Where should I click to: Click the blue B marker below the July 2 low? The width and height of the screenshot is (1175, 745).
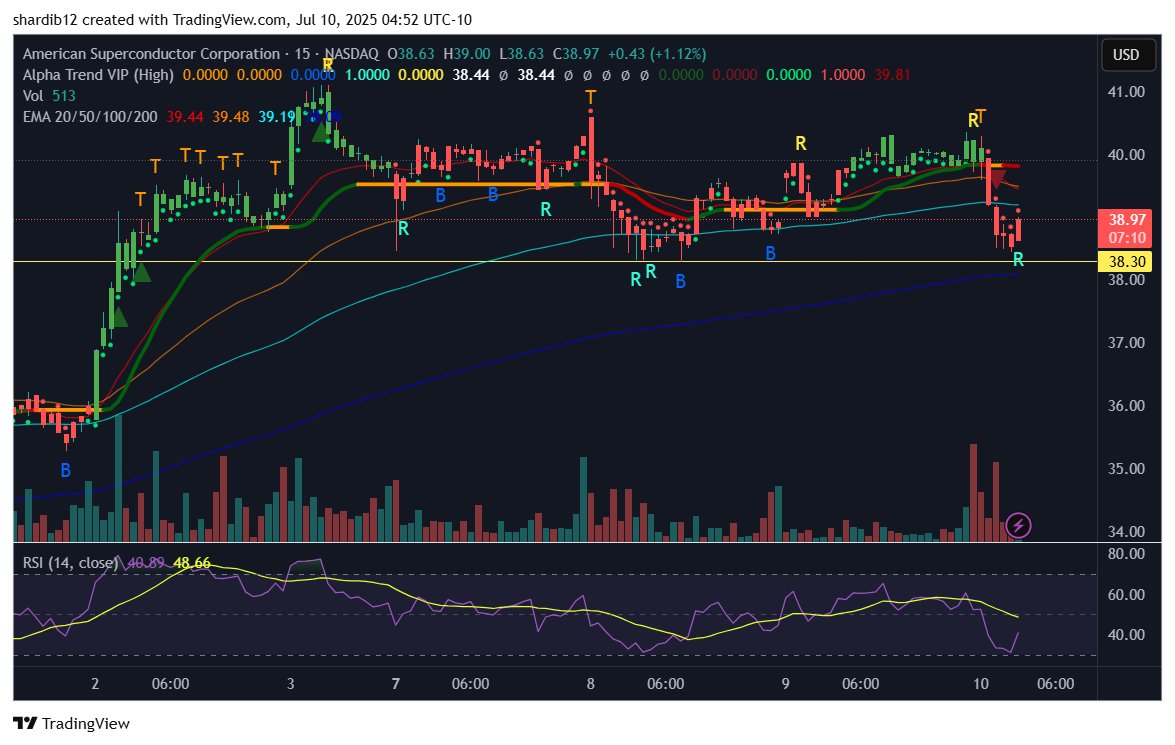[x=66, y=471]
